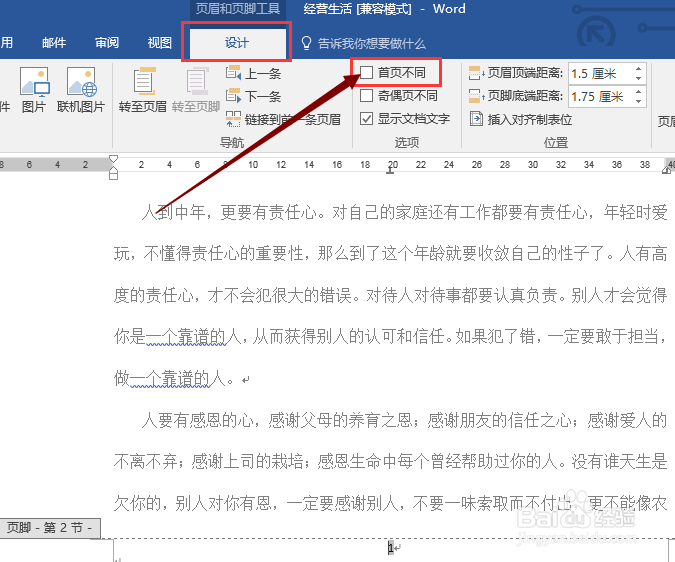Enable the 首页不同 checkbox
This screenshot has width=675, height=562.
[x=366, y=72]
